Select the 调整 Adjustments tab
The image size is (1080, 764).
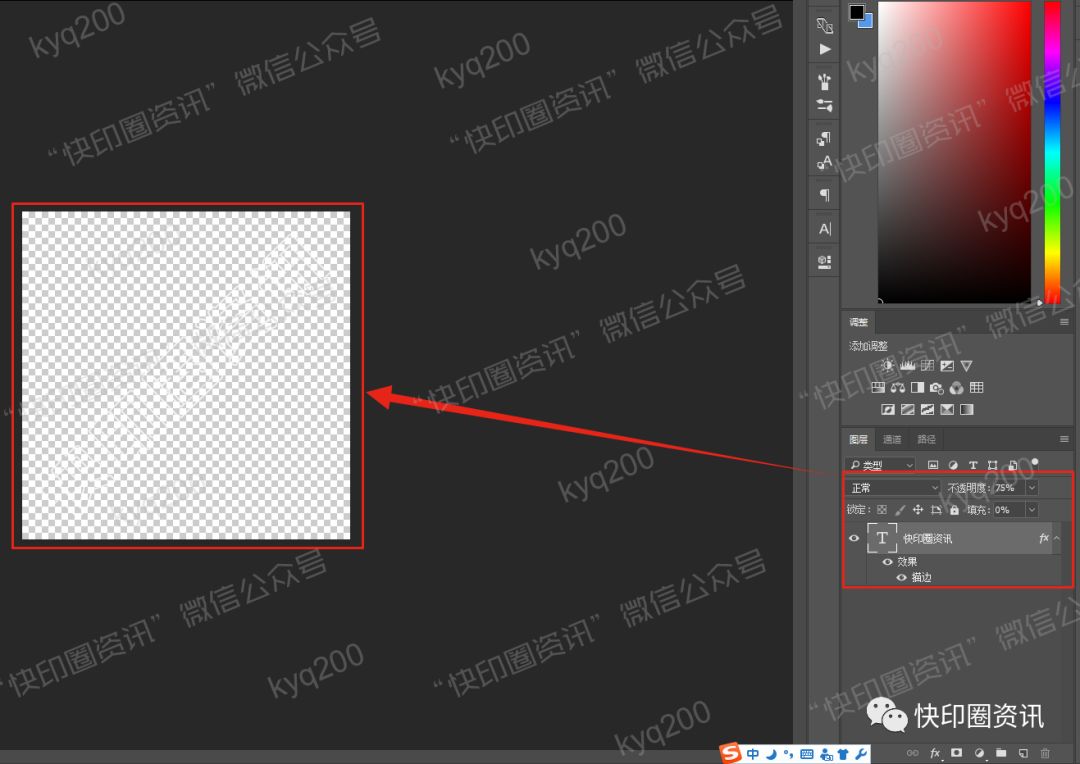coord(858,322)
